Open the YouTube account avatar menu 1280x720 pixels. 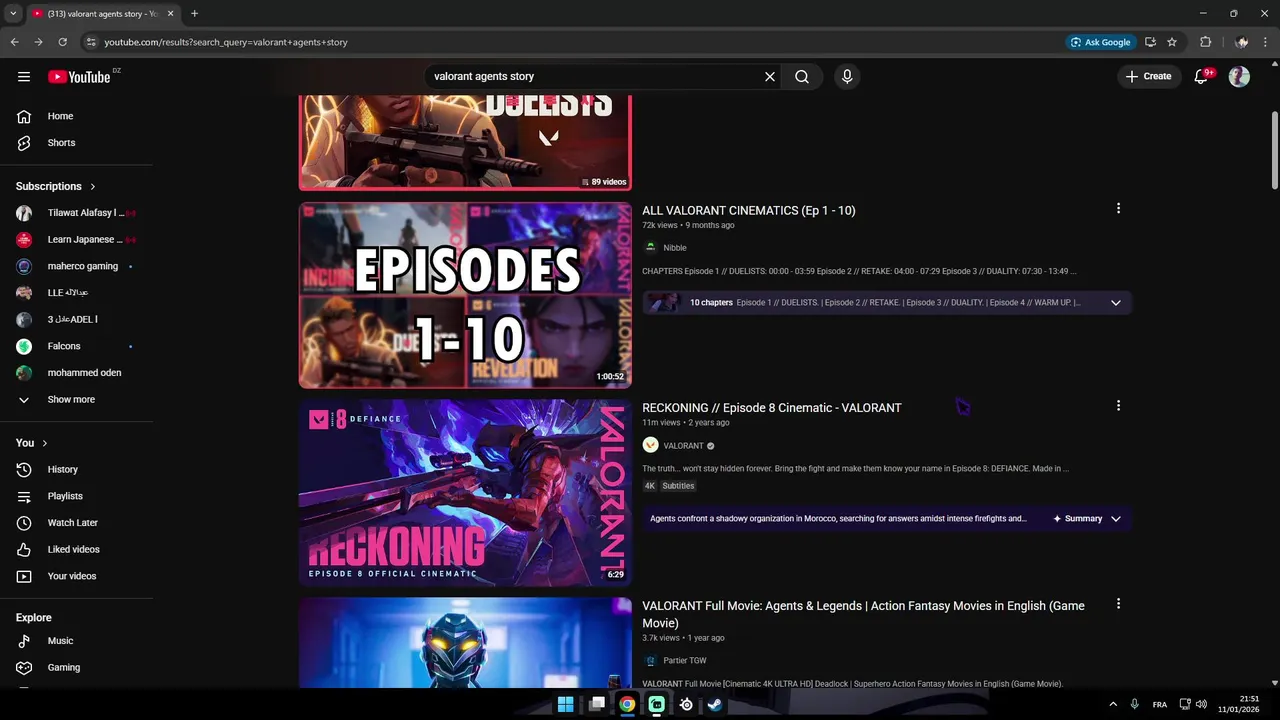(x=1239, y=76)
